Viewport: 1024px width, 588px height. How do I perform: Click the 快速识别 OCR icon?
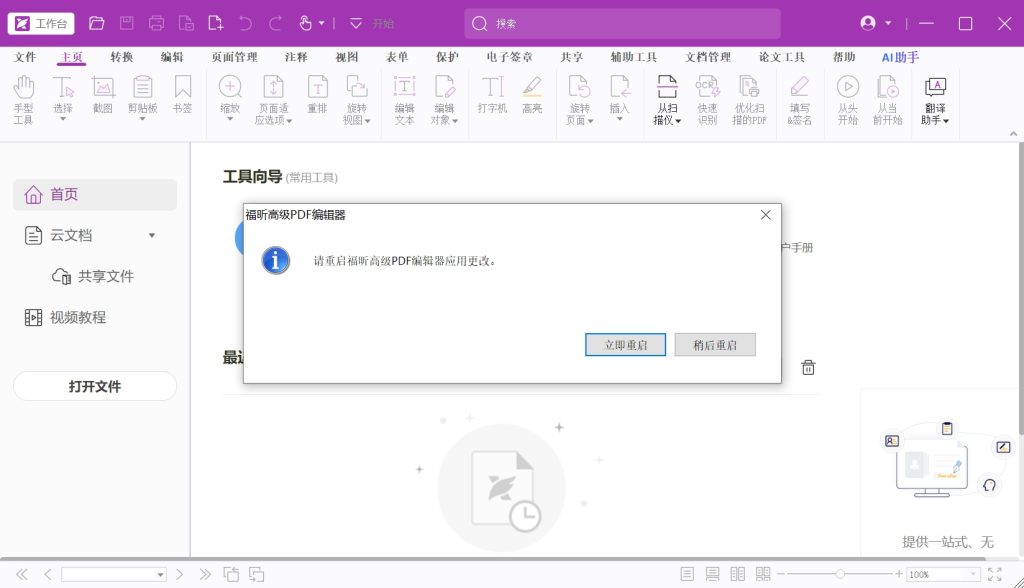coord(707,100)
